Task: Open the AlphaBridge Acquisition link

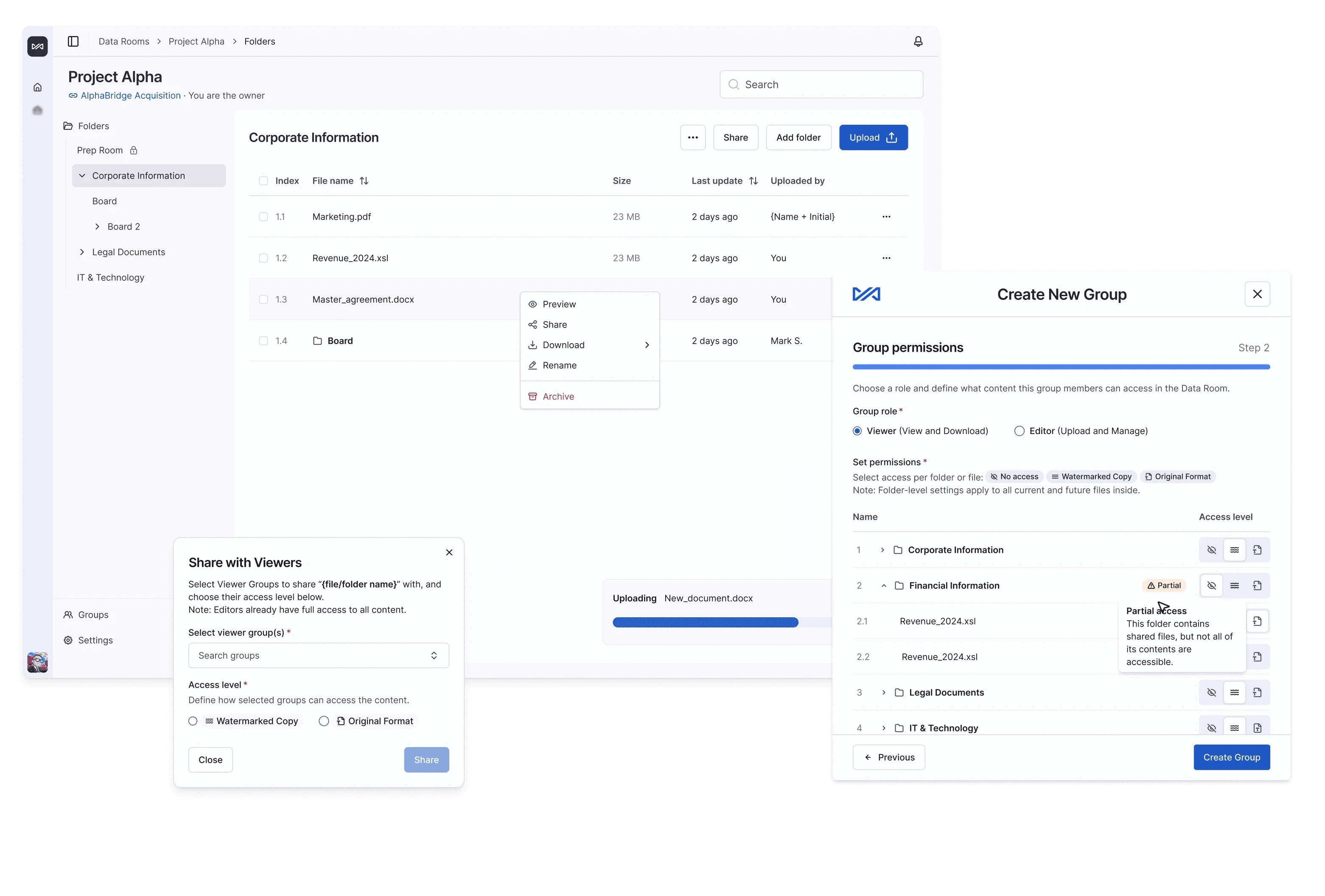Action: (x=131, y=96)
